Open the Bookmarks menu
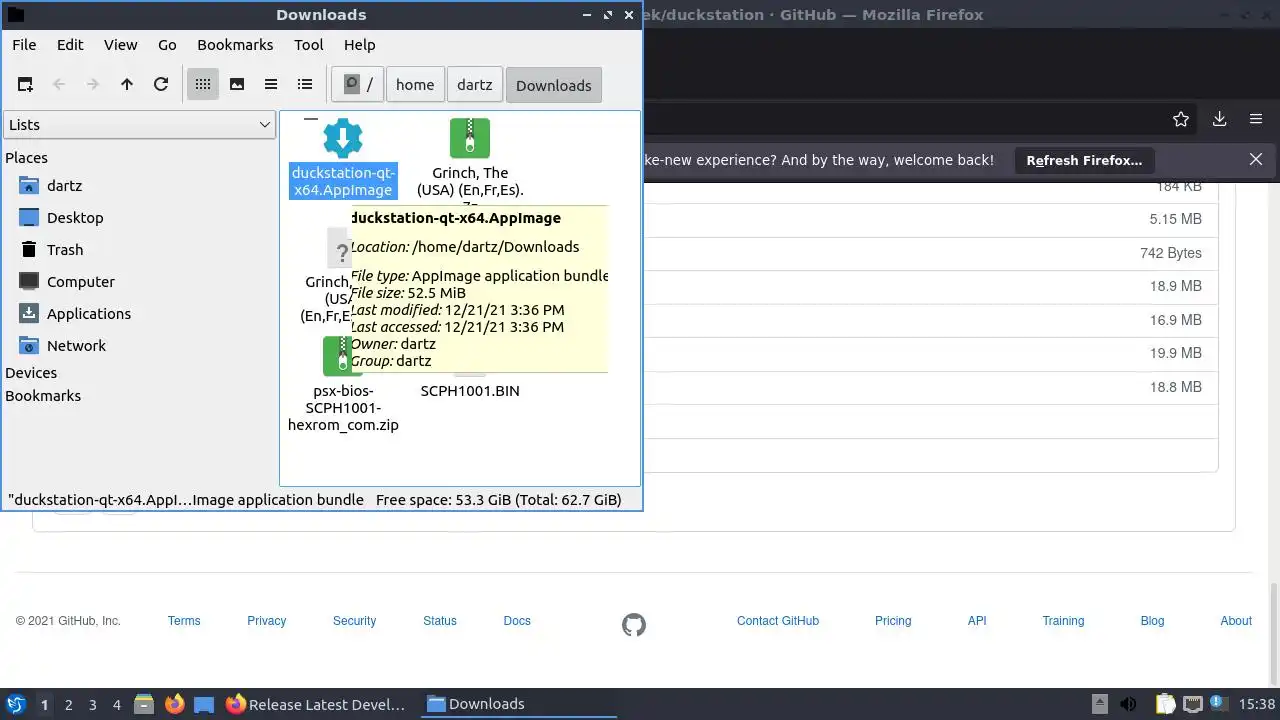Screen dimensions: 1280x720 click(x=235, y=45)
